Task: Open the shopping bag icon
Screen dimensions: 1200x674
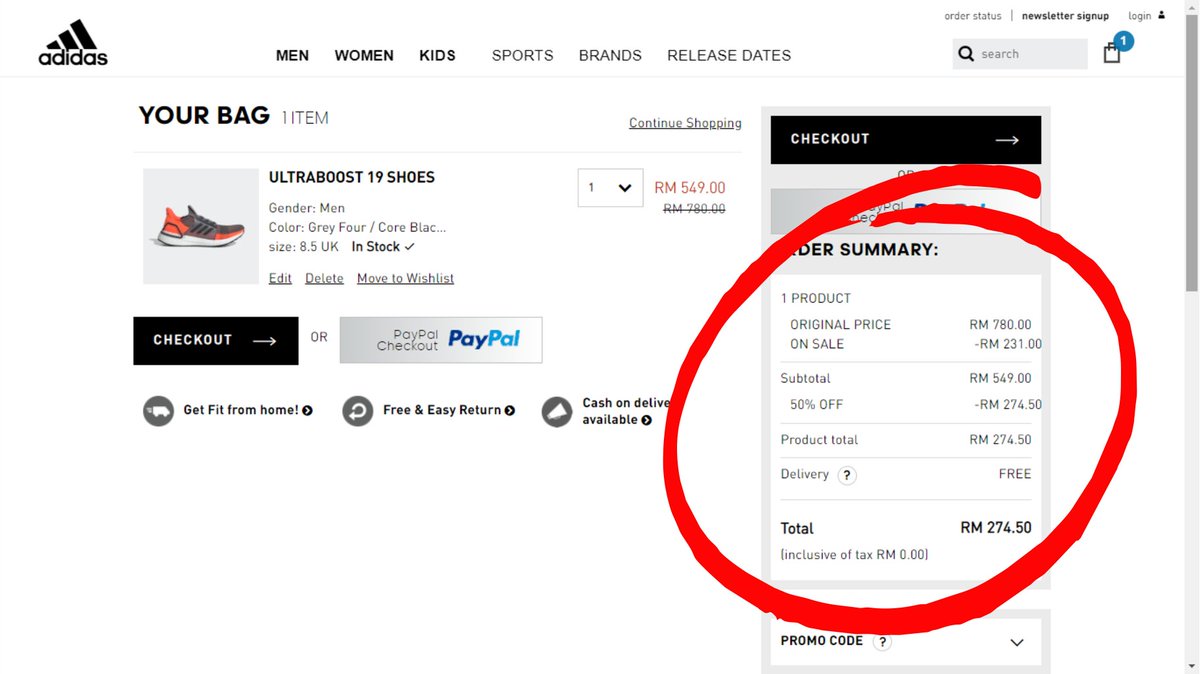Action: tap(1112, 53)
